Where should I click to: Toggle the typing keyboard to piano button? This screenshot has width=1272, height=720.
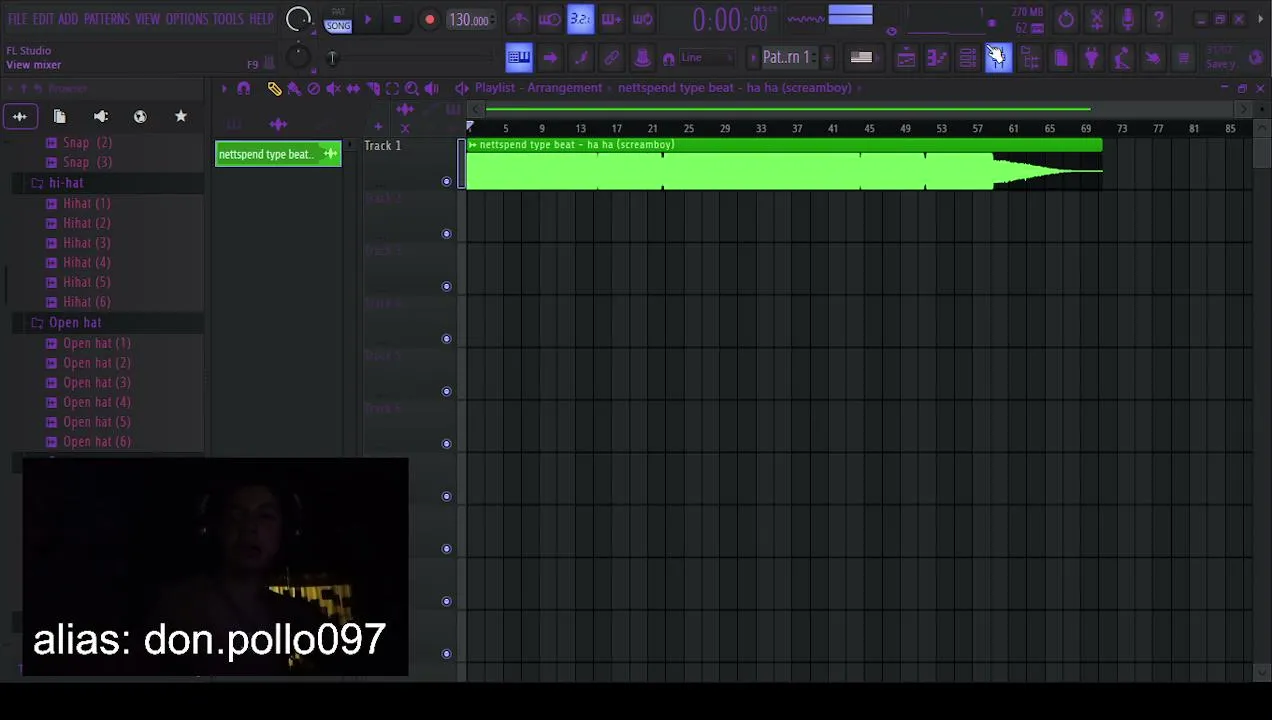519,58
